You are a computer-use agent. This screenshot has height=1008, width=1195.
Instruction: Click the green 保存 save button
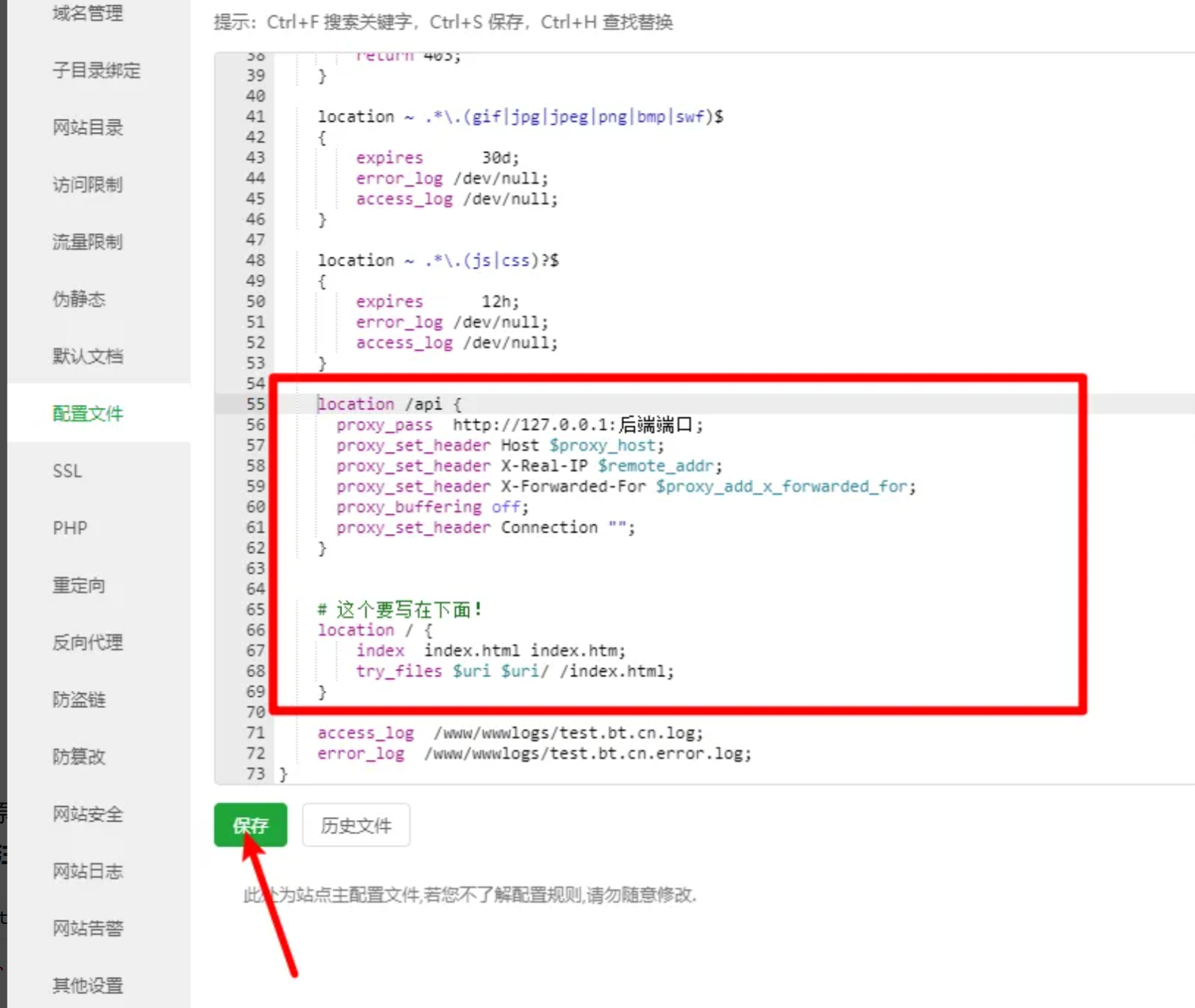(x=250, y=825)
